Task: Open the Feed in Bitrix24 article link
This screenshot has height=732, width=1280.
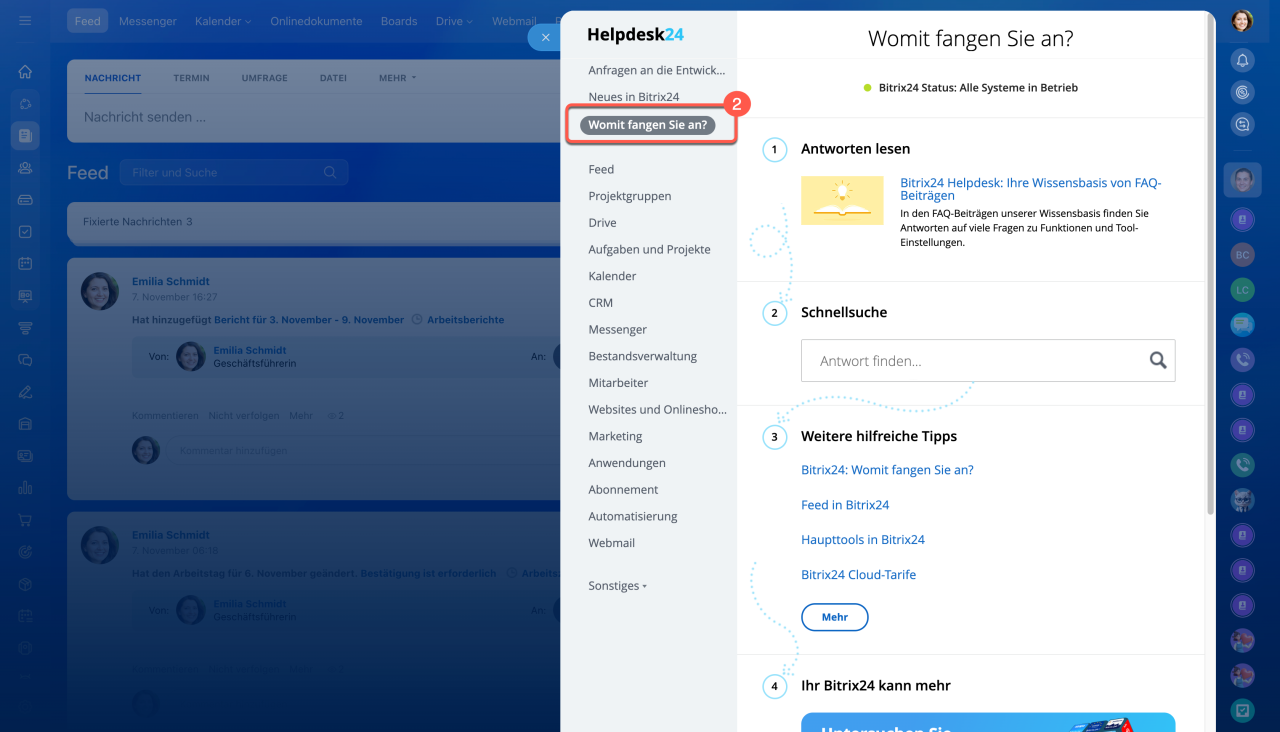Action: (x=845, y=505)
